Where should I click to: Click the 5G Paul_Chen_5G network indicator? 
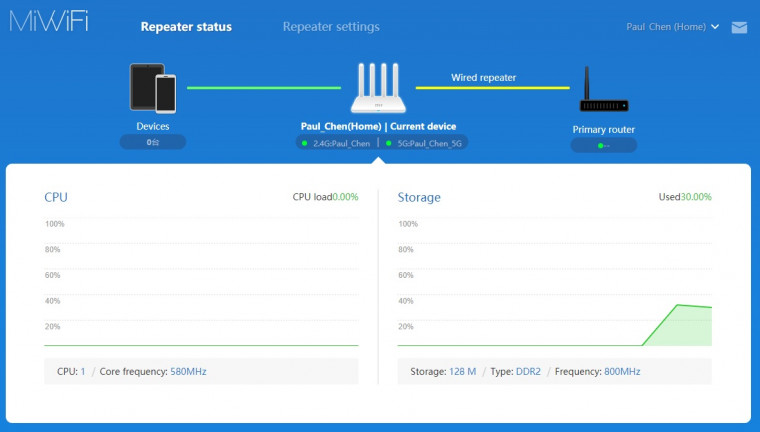click(x=424, y=143)
